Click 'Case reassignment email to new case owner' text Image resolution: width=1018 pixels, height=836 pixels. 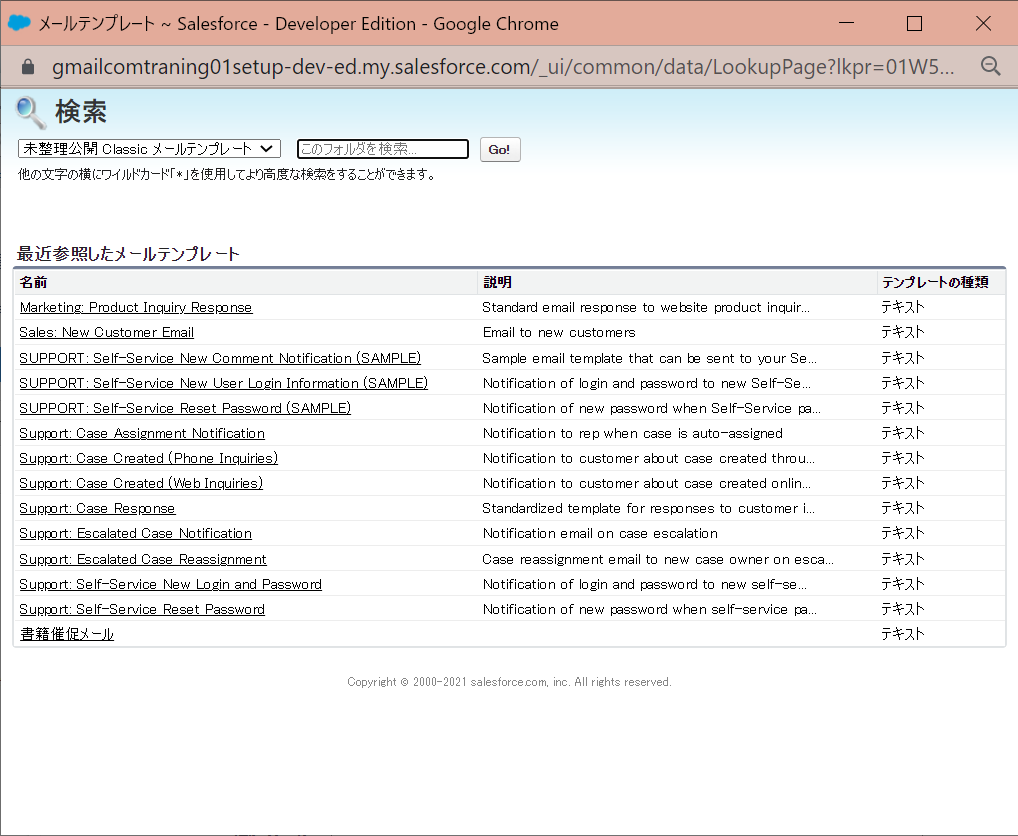pos(658,559)
